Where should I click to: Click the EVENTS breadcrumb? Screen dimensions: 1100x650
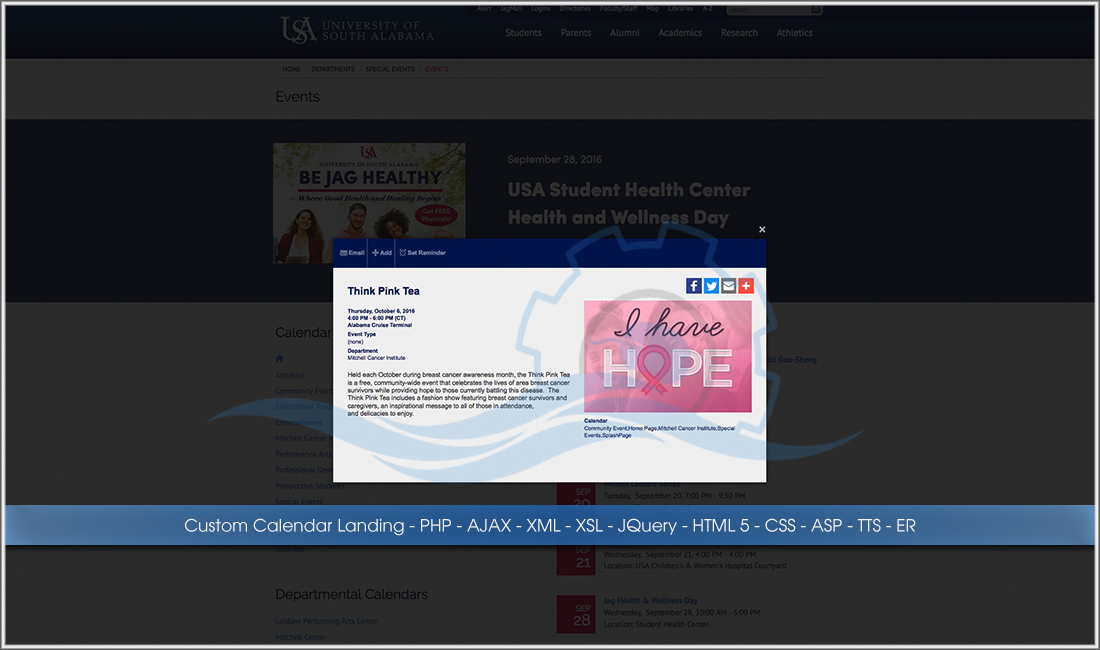tap(436, 69)
